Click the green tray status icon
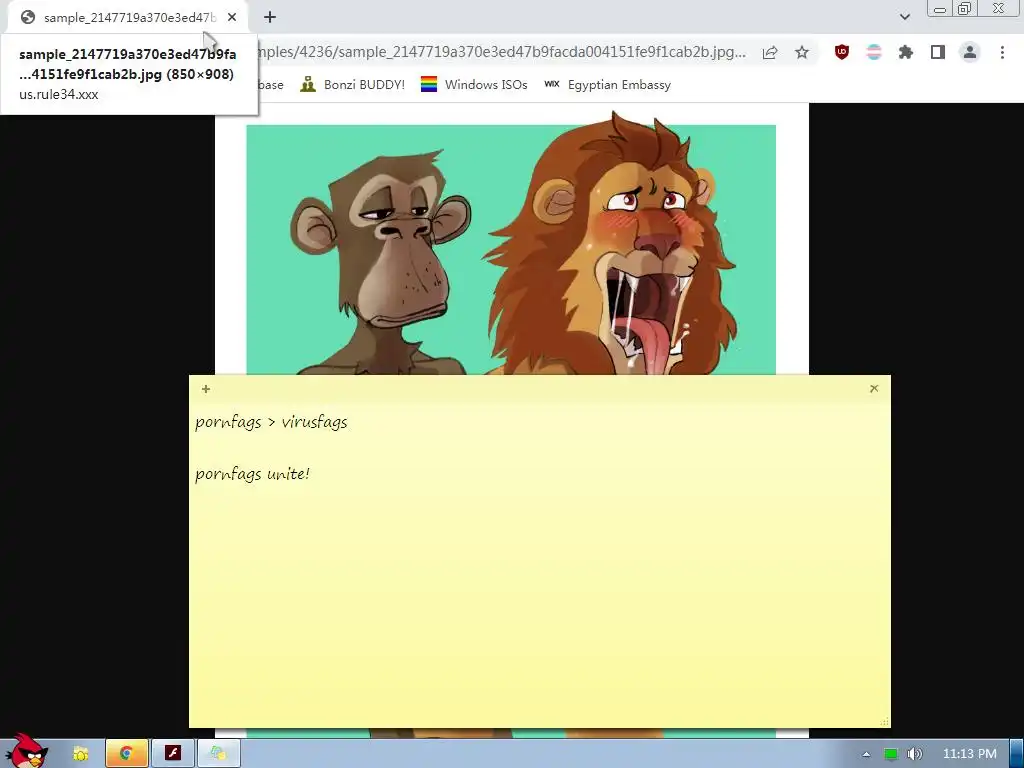 [x=890, y=754]
